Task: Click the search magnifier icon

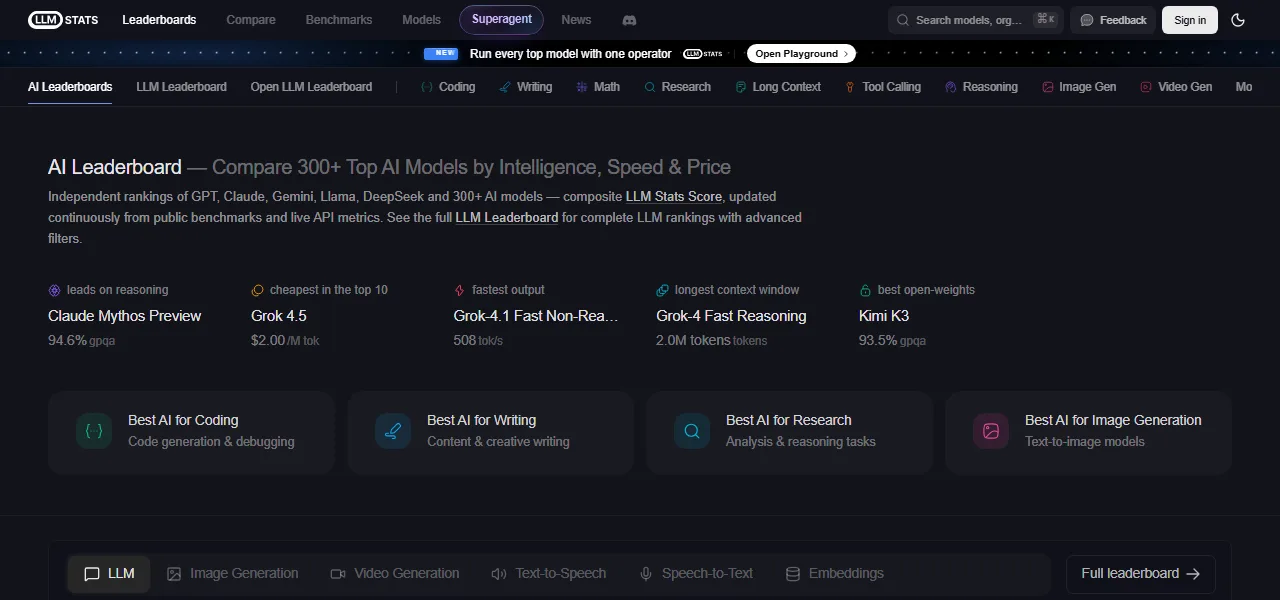Action: pyautogui.click(x=903, y=20)
